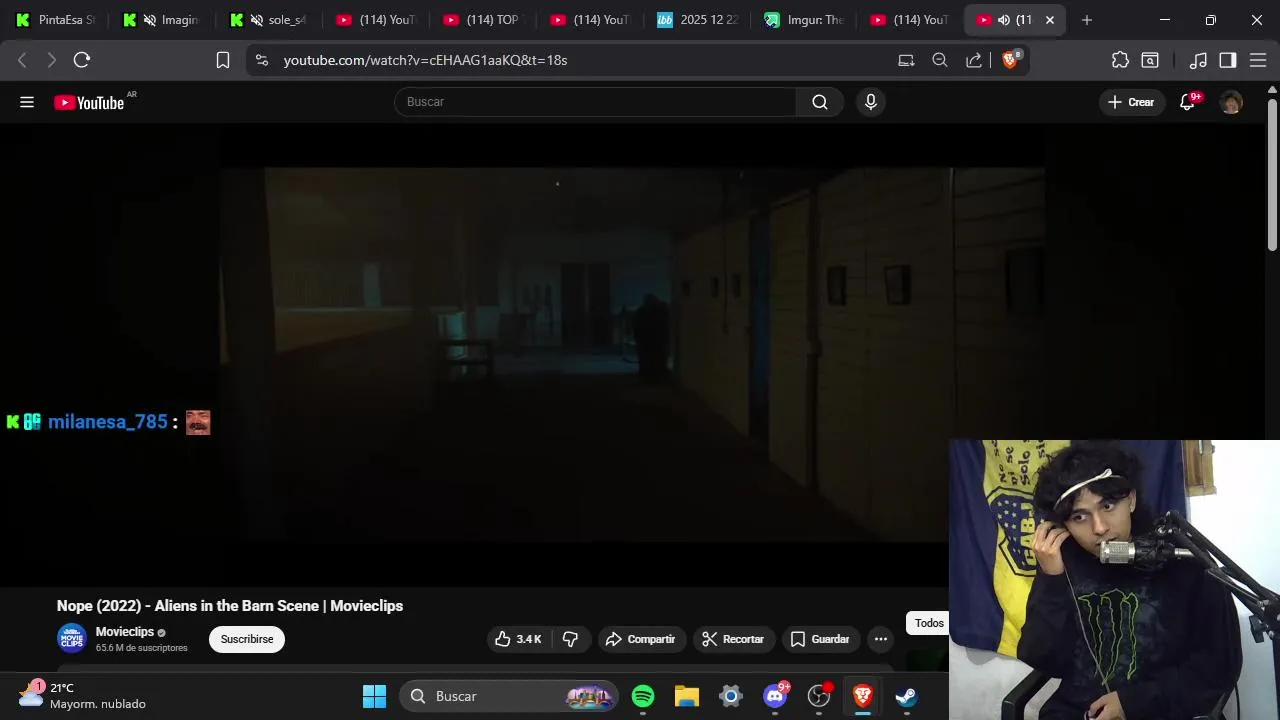Open a new browser tab
The width and height of the screenshot is (1280, 720).
click(1087, 20)
